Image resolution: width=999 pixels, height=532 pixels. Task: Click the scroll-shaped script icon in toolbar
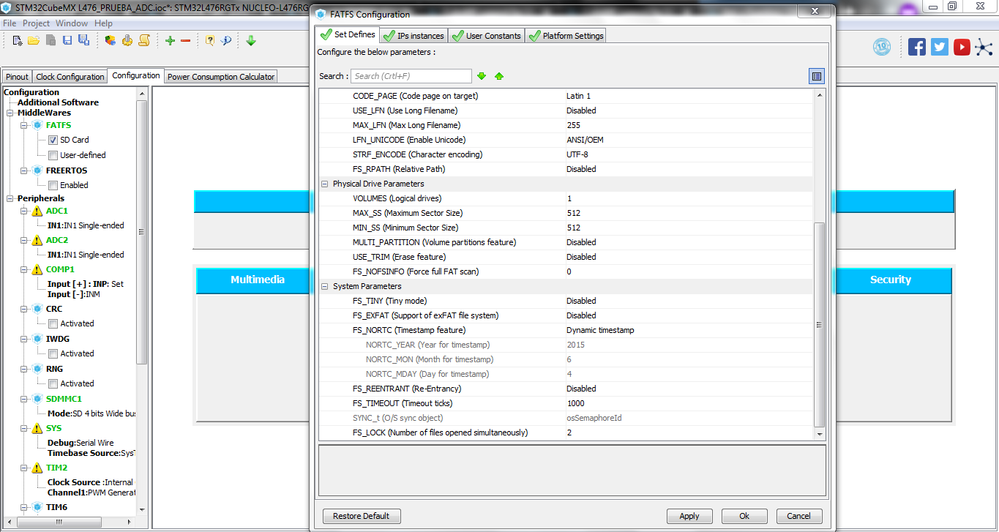[144, 41]
